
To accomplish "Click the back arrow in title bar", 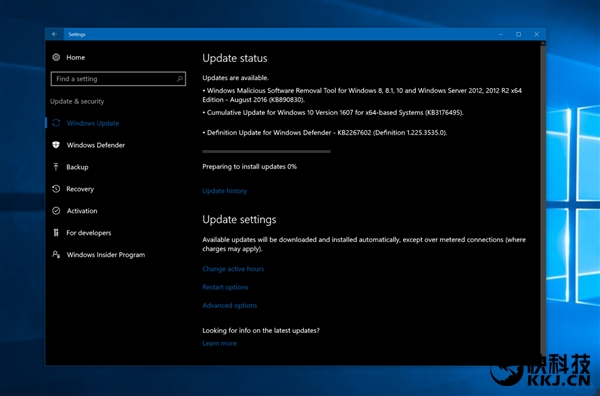I will click(x=55, y=34).
